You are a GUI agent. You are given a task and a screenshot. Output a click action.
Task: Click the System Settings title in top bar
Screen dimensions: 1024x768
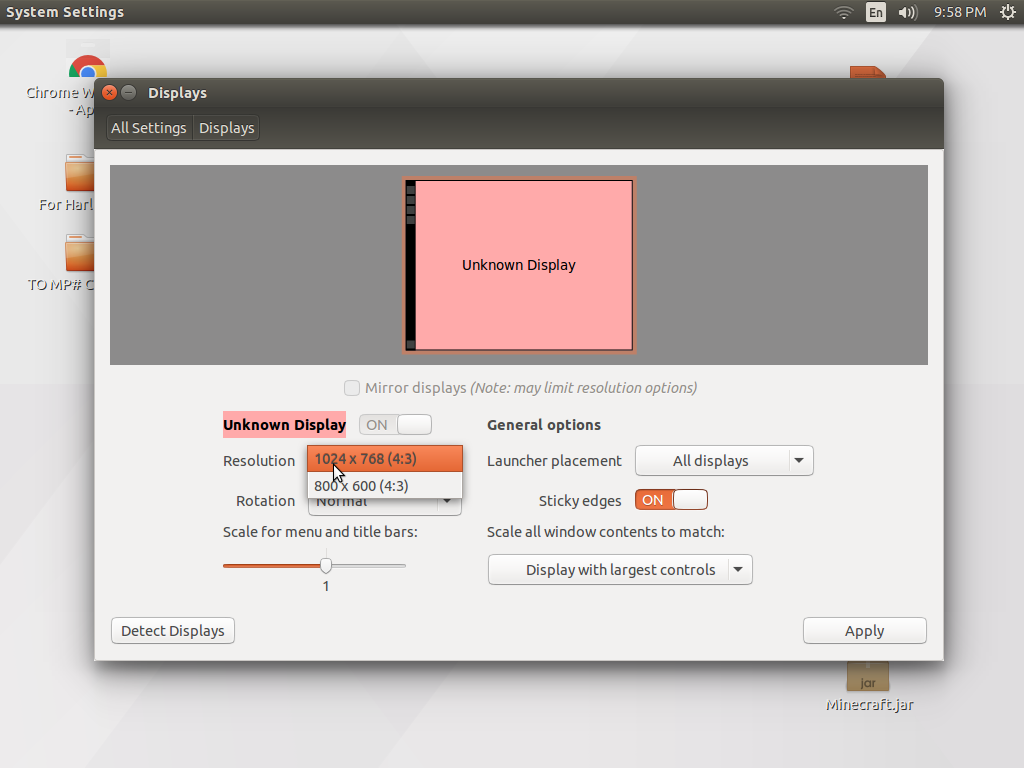(65, 12)
